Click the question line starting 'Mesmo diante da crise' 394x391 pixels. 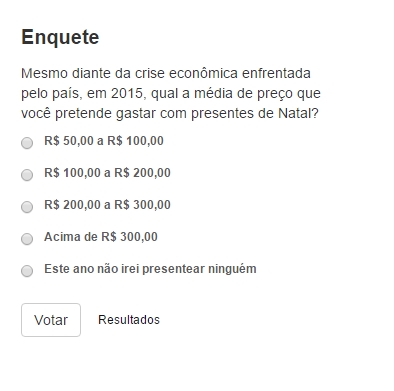click(x=166, y=73)
